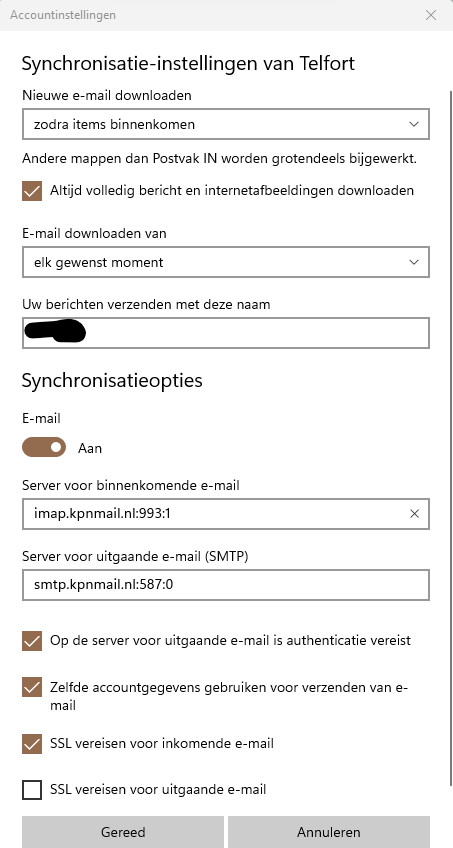Image resolution: width=453 pixels, height=848 pixels.
Task: Close the Accountinstellingen dialog
Action: click(431, 15)
